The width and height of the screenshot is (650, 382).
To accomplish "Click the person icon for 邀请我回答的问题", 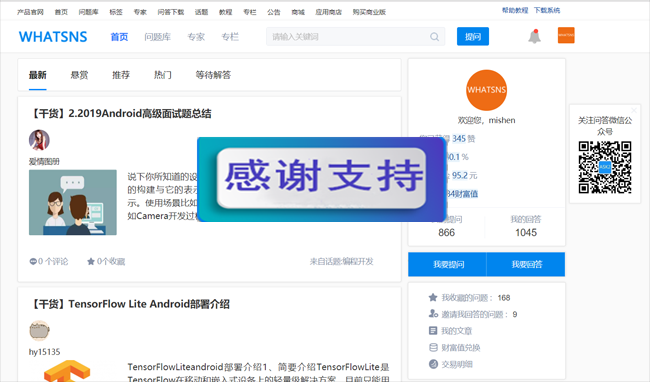I will tap(433, 314).
